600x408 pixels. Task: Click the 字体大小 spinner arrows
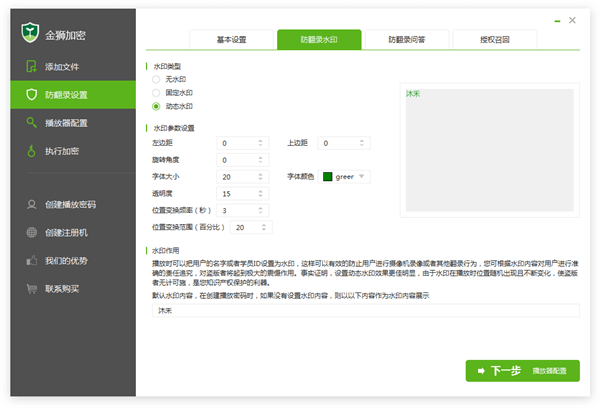260,176
